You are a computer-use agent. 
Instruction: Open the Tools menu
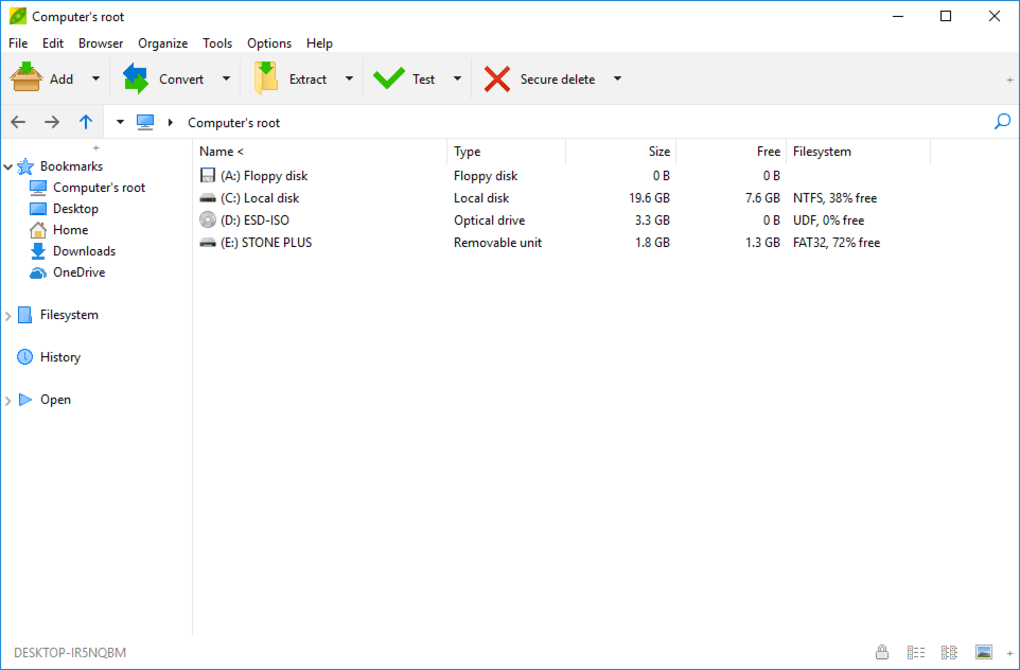point(217,43)
